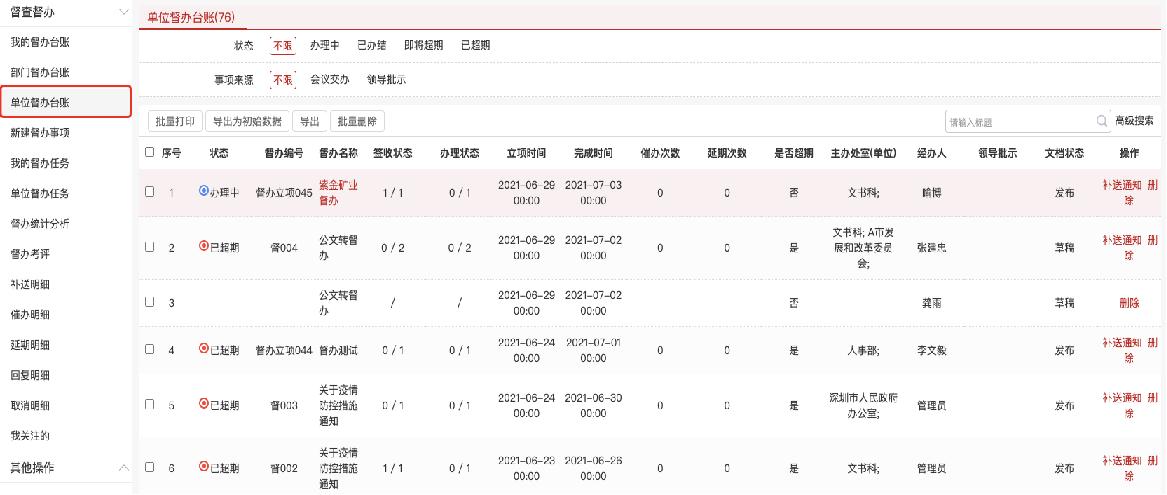Click the red 删除 link in row 3
This screenshot has width=1167, height=495.
point(1129,302)
